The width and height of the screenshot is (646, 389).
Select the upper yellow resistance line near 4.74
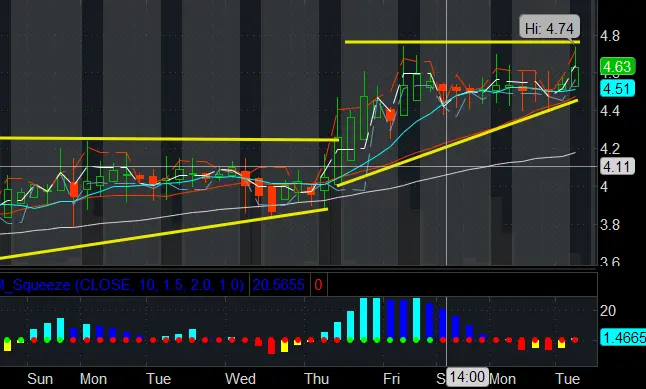point(462,42)
